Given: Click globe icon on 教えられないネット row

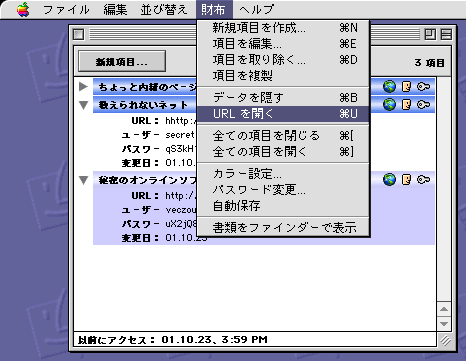Looking at the screenshot, I should 389,105.
